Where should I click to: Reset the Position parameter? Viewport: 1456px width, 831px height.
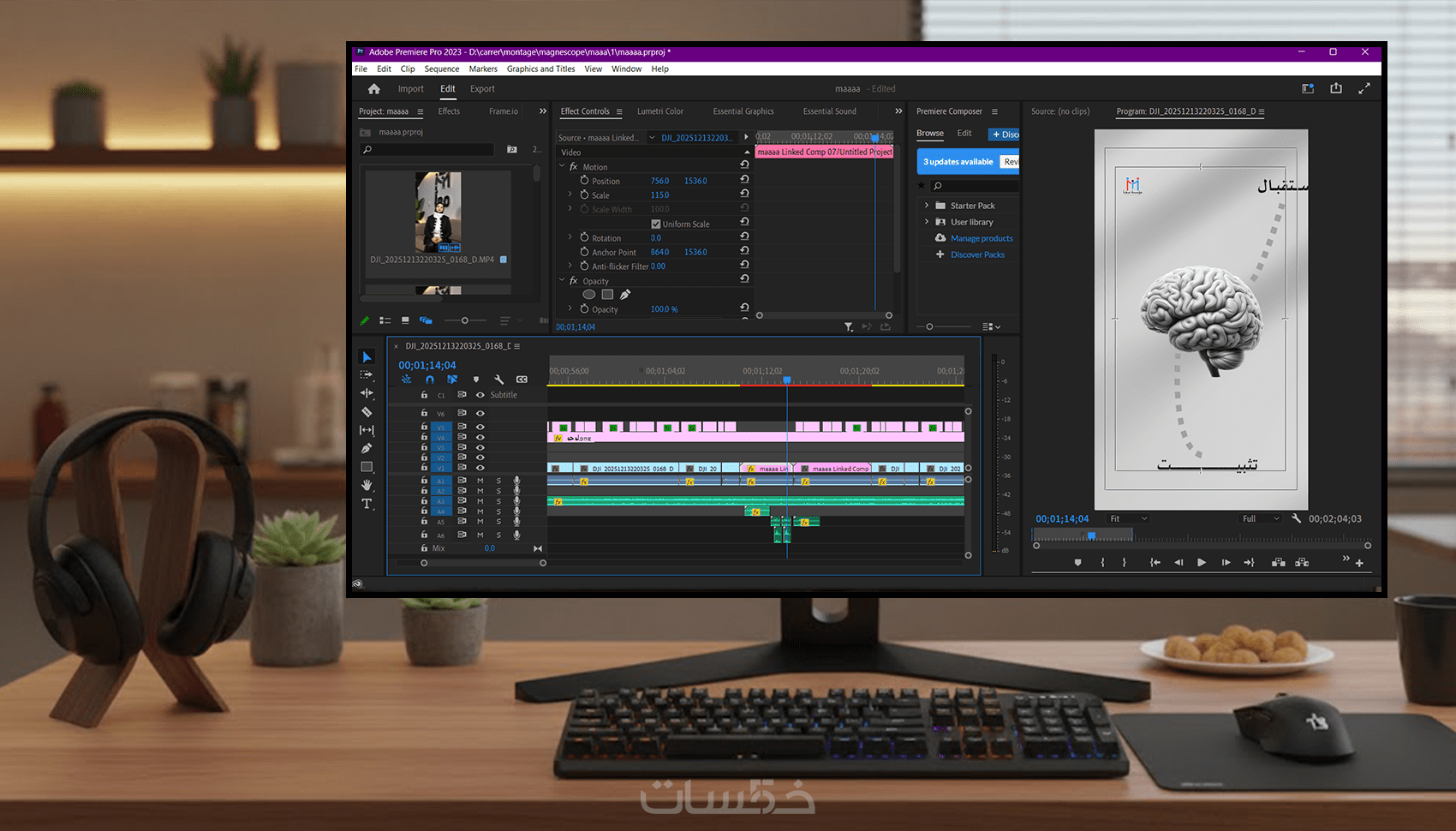744,180
